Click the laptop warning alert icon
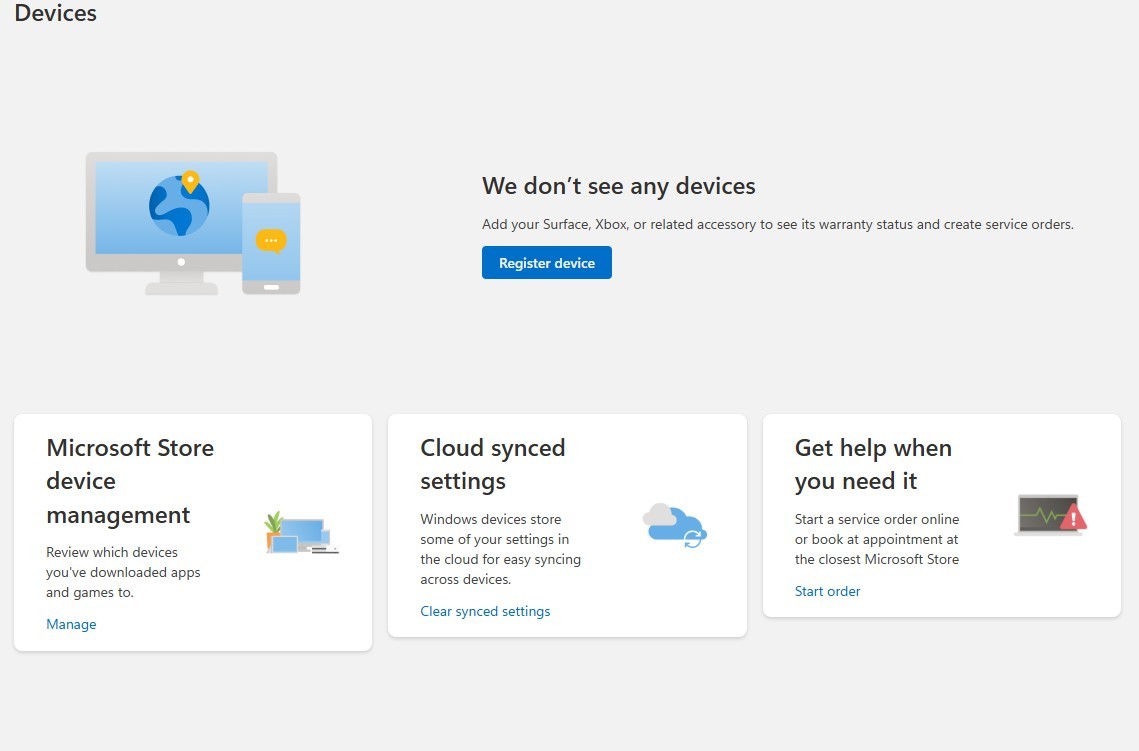This screenshot has width=1139, height=751. (x=1049, y=515)
